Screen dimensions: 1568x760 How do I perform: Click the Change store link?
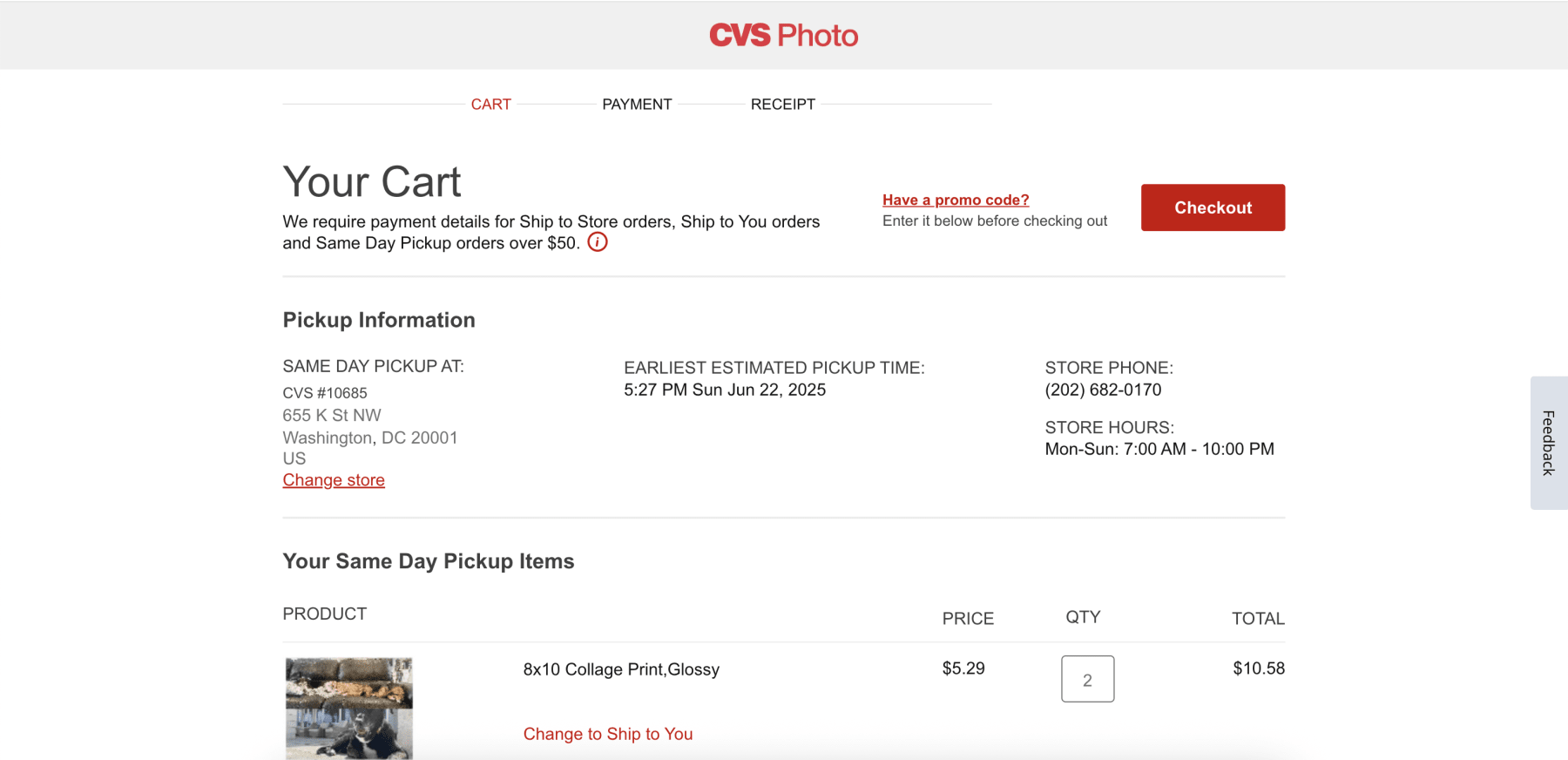click(x=334, y=480)
